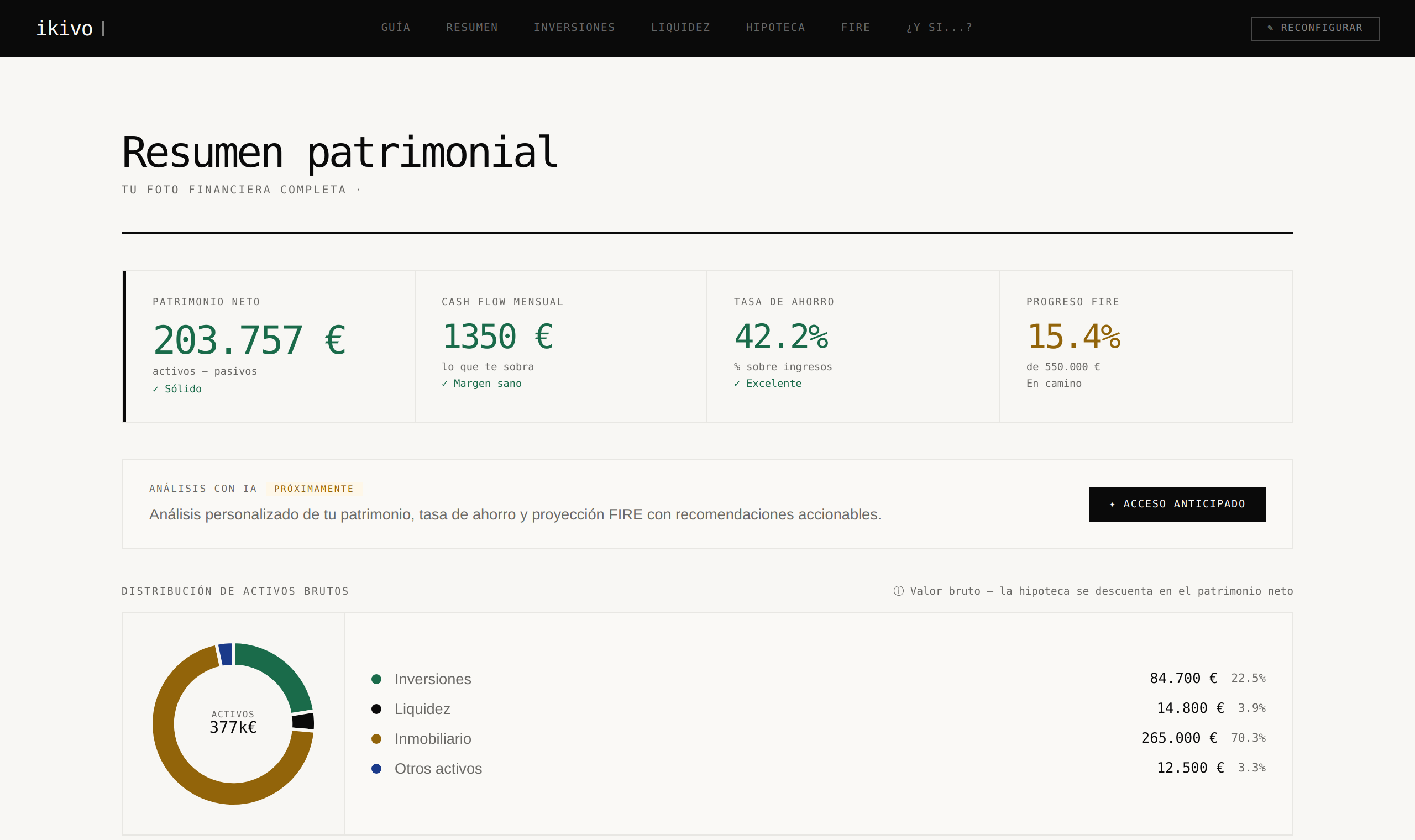Click the ACTIVOS 377k€ donut center label
This screenshot has height=840, width=1415.
(x=233, y=722)
